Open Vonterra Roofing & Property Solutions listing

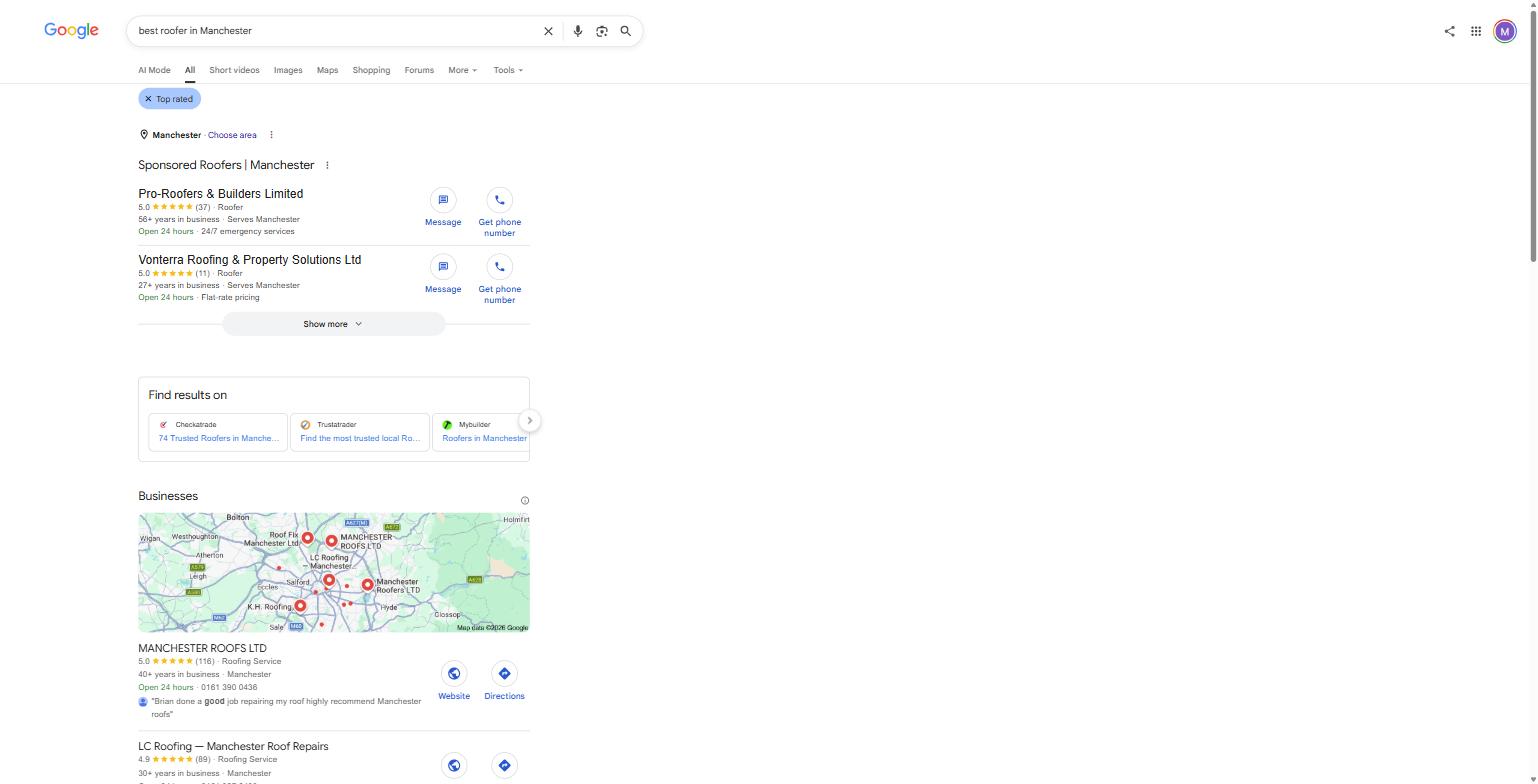click(250, 260)
